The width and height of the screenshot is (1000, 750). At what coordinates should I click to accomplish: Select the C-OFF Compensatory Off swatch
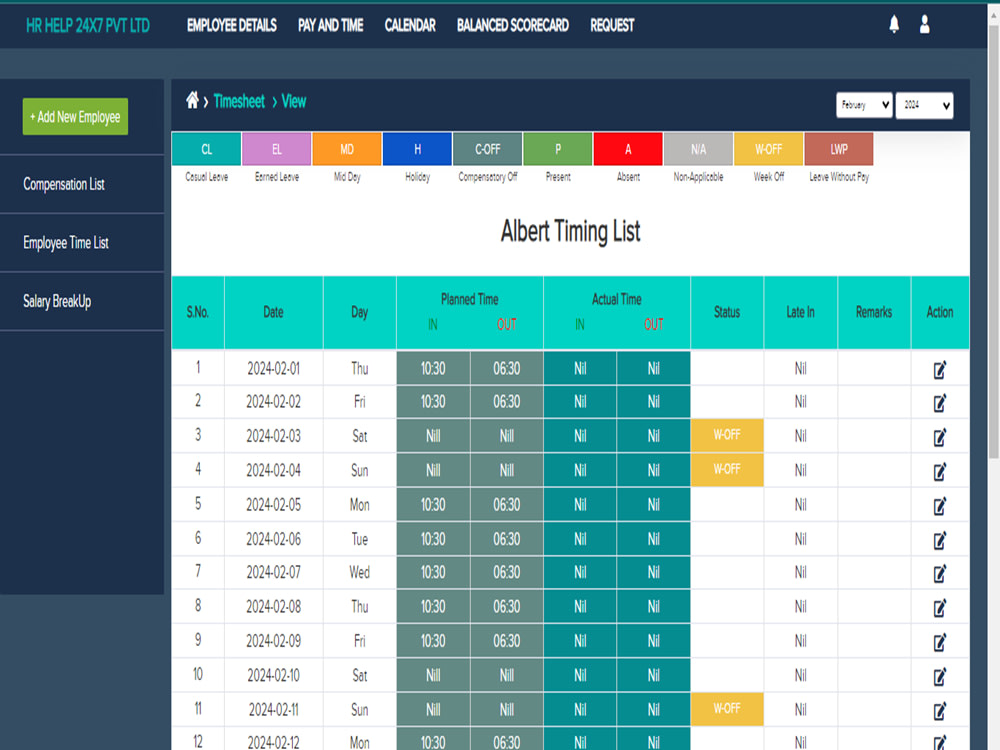click(488, 149)
